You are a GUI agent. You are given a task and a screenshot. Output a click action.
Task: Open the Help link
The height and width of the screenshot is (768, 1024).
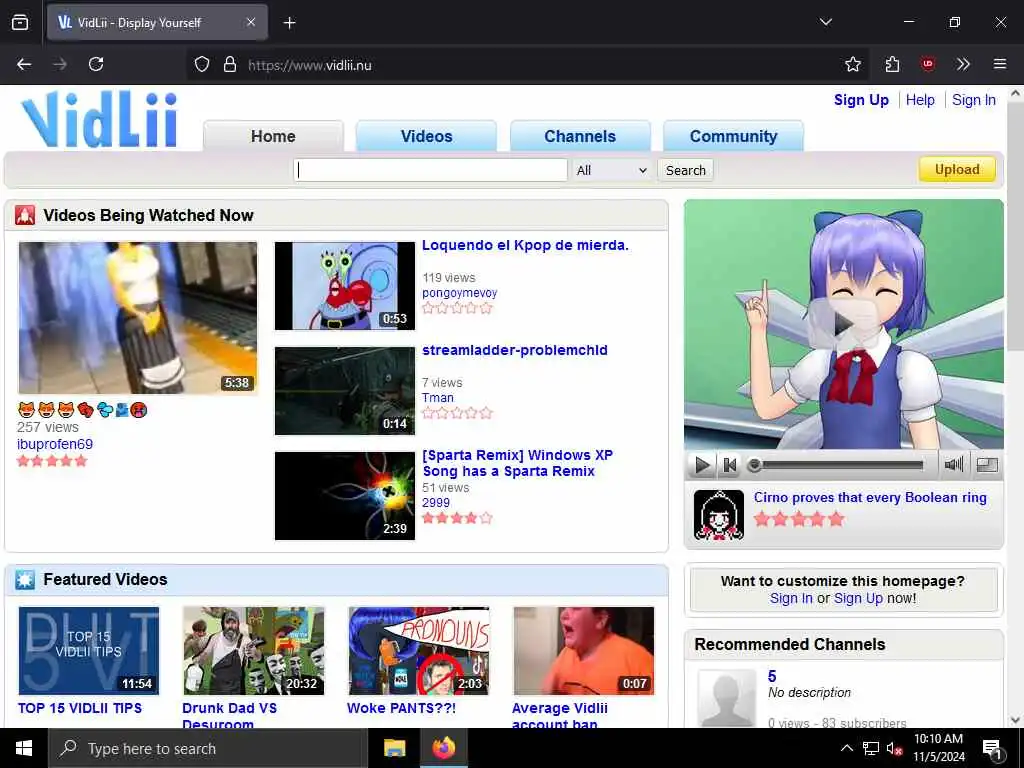(x=920, y=100)
